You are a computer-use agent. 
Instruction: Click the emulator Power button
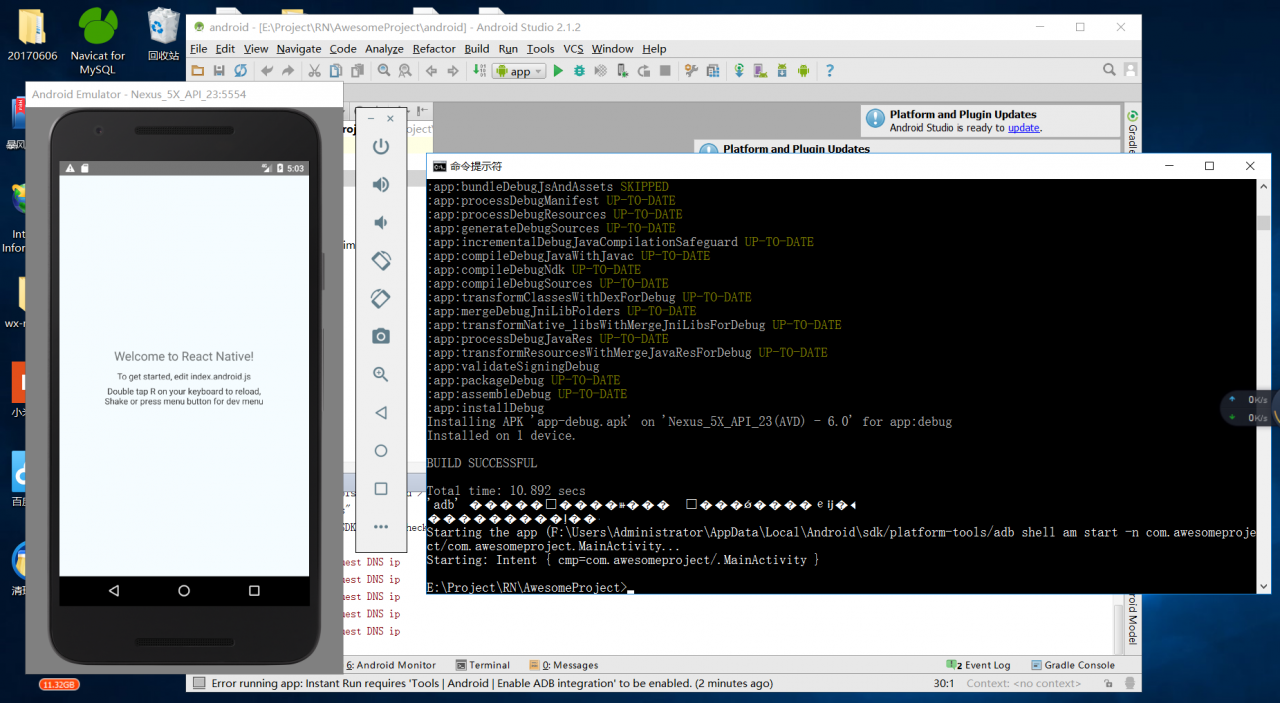381,147
